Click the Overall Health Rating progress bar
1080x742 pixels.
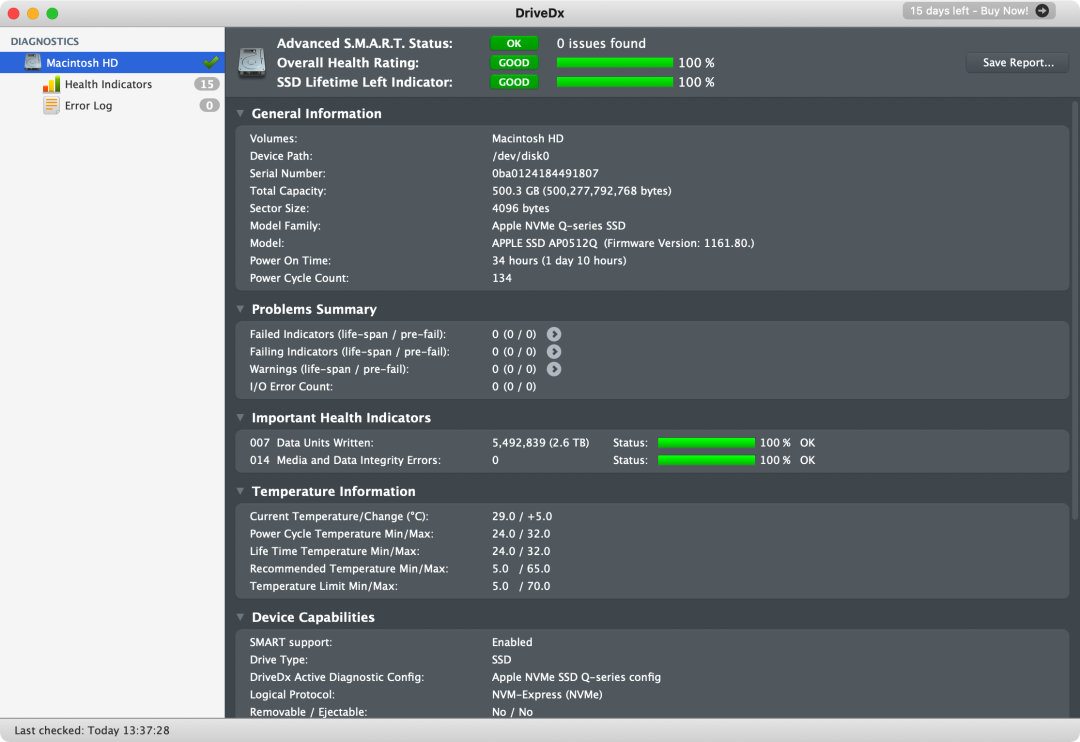[x=614, y=63]
